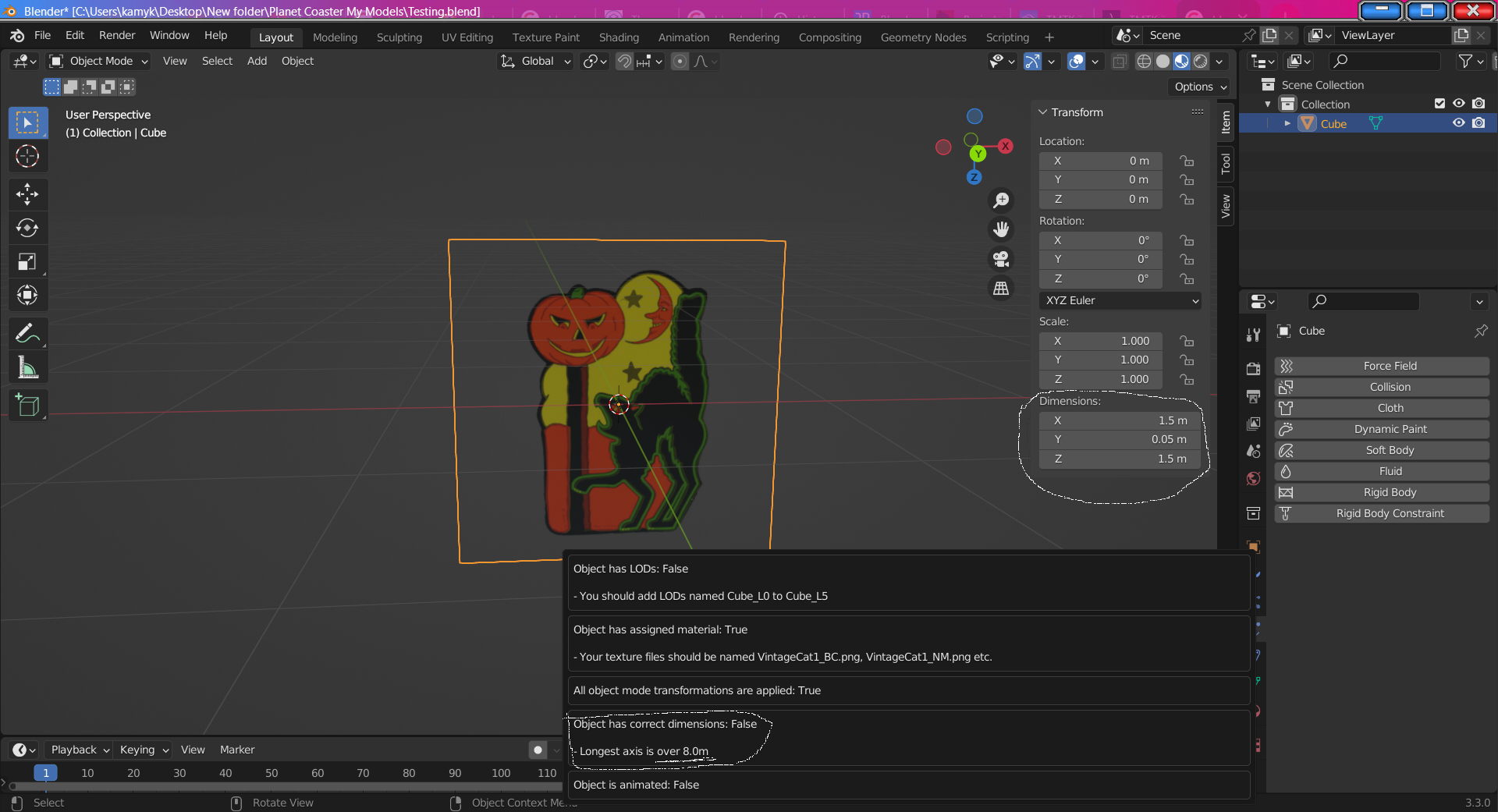This screenshot has height=812, width=1498.
Task: Click the Collision physics button
Action: click(x=1382, y=387)
